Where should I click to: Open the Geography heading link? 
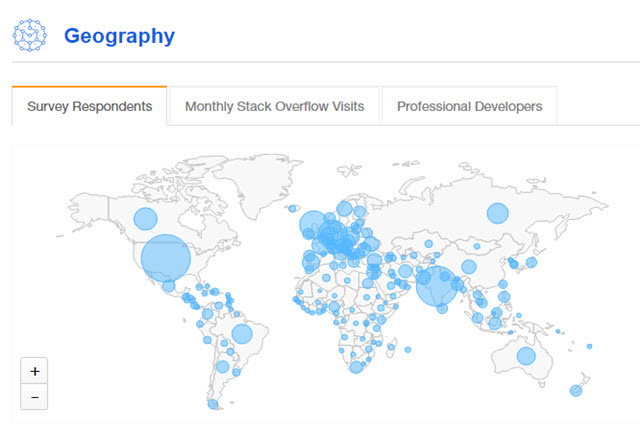click(x=119, y=36)
